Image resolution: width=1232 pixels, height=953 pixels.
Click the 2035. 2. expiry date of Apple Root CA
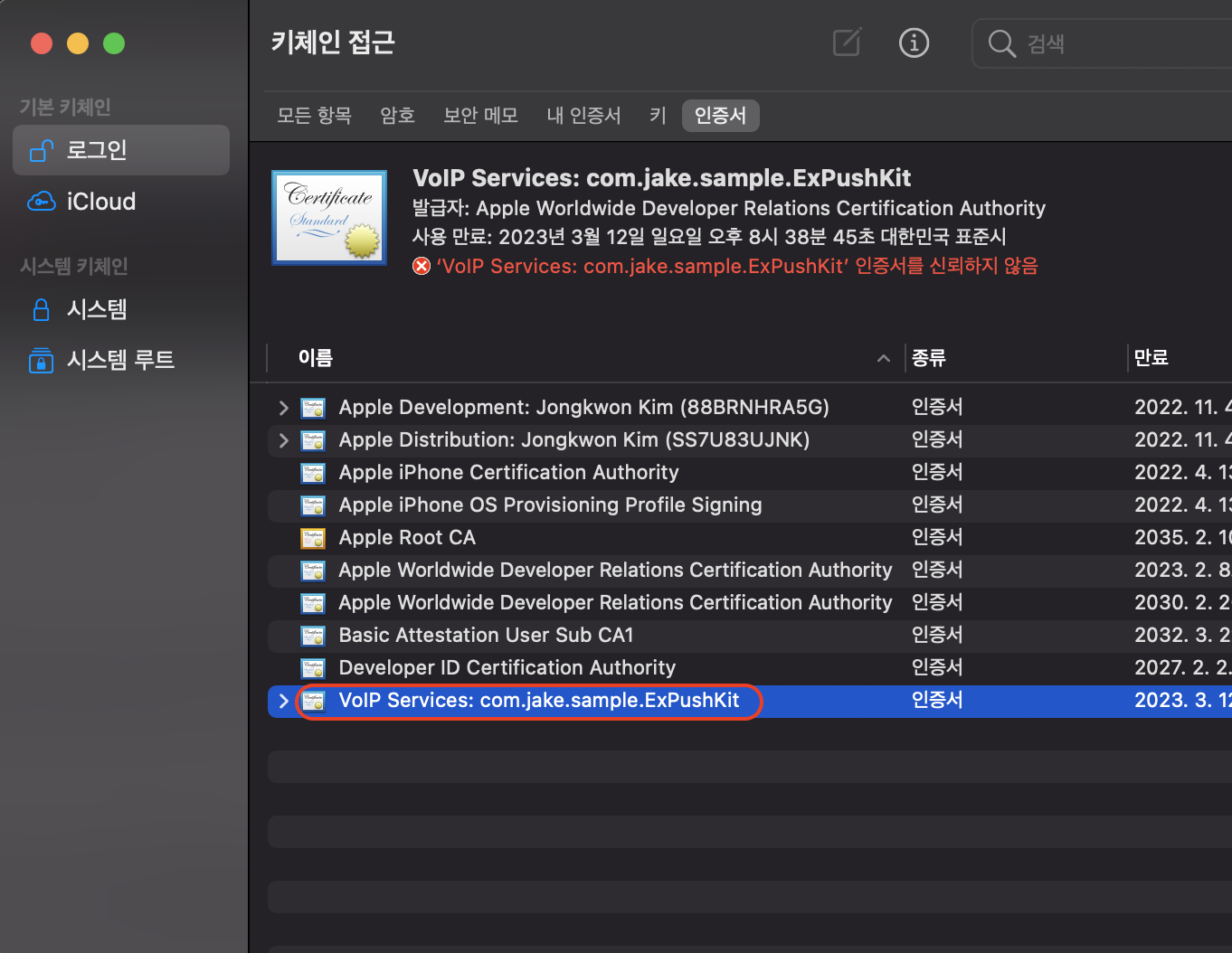[1182, 538]
